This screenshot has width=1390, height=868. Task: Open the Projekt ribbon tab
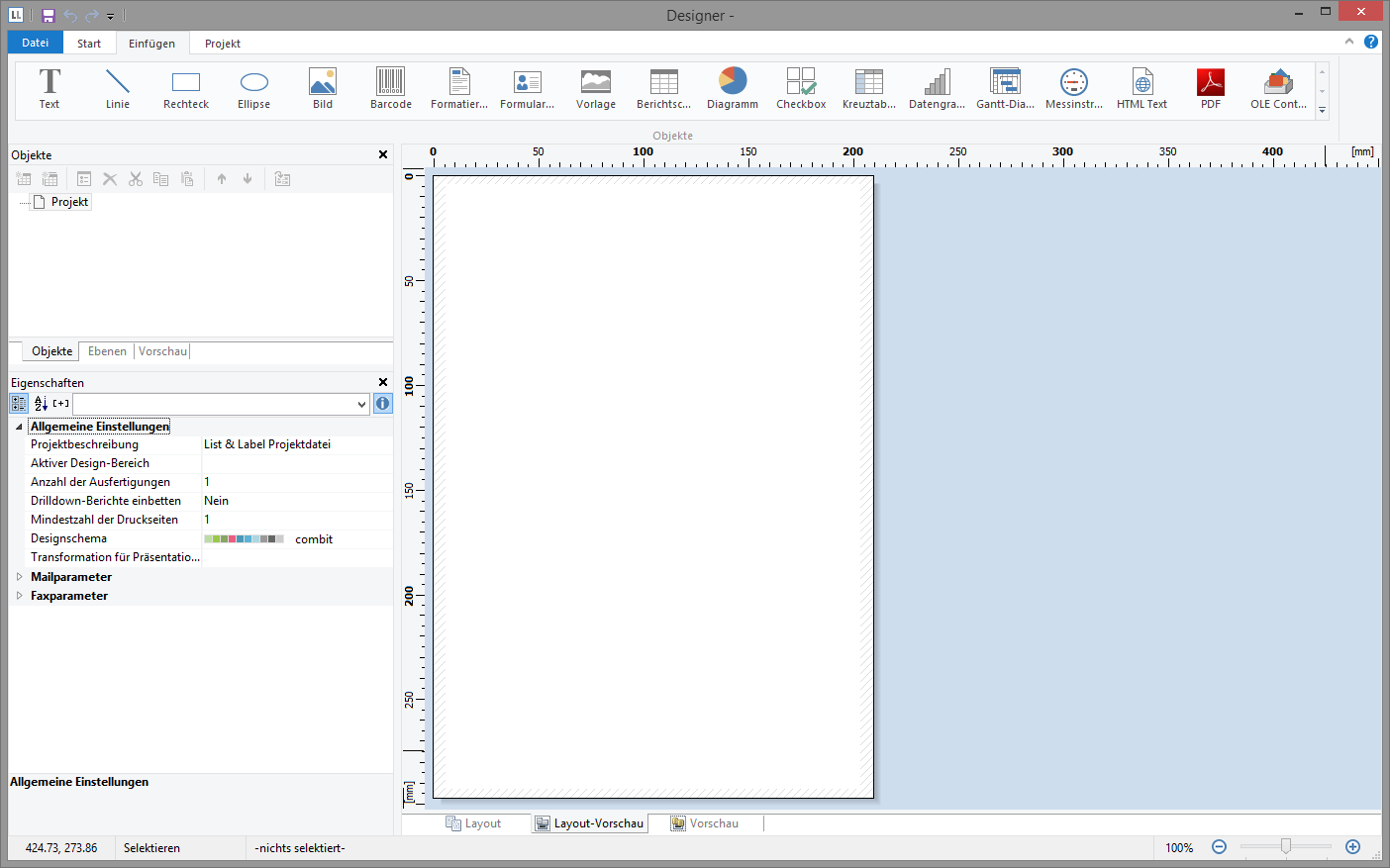point(222,44)
